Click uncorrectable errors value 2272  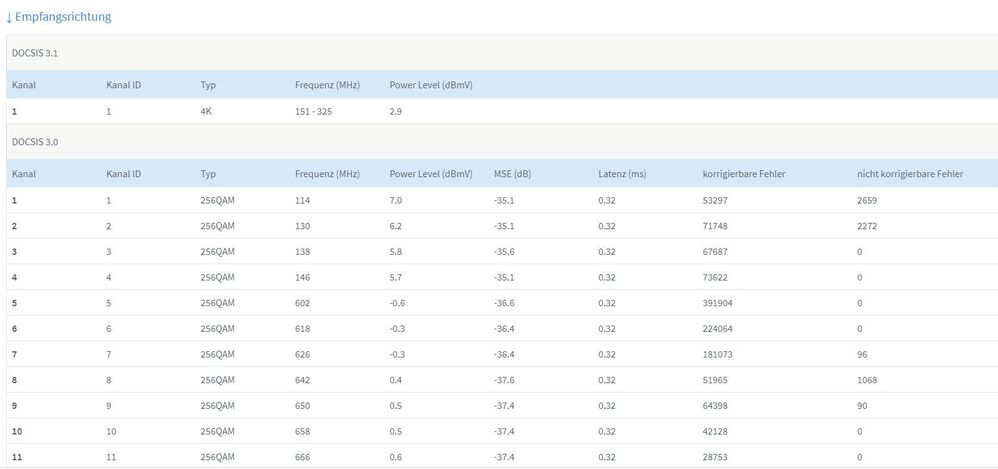pos(867,226)
